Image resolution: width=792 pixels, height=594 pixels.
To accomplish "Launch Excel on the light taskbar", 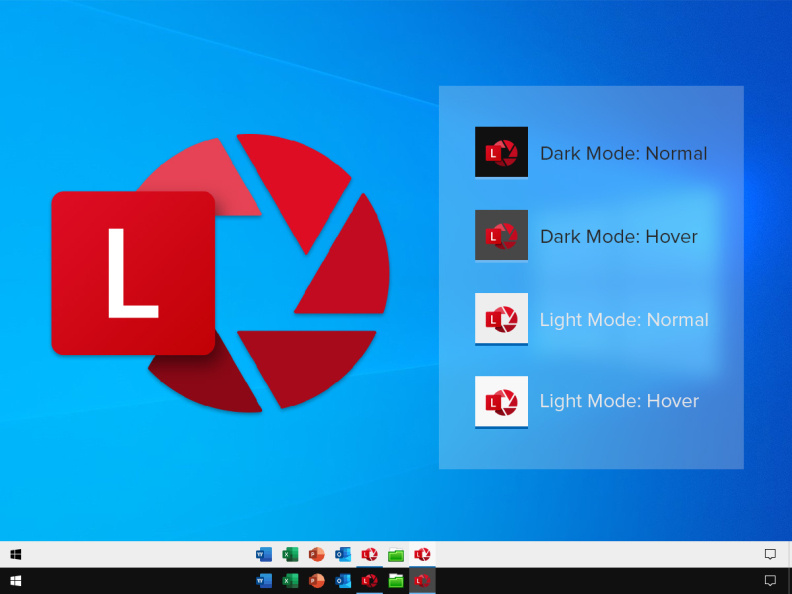I will (x=290, y=554).
